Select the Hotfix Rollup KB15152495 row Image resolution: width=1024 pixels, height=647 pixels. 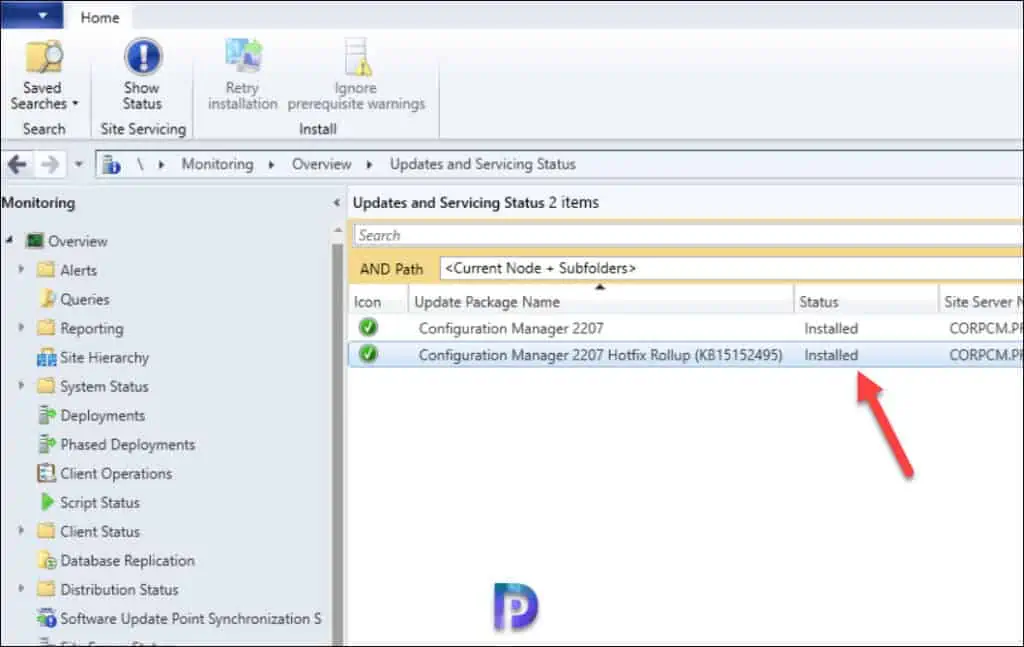(686, 355)
